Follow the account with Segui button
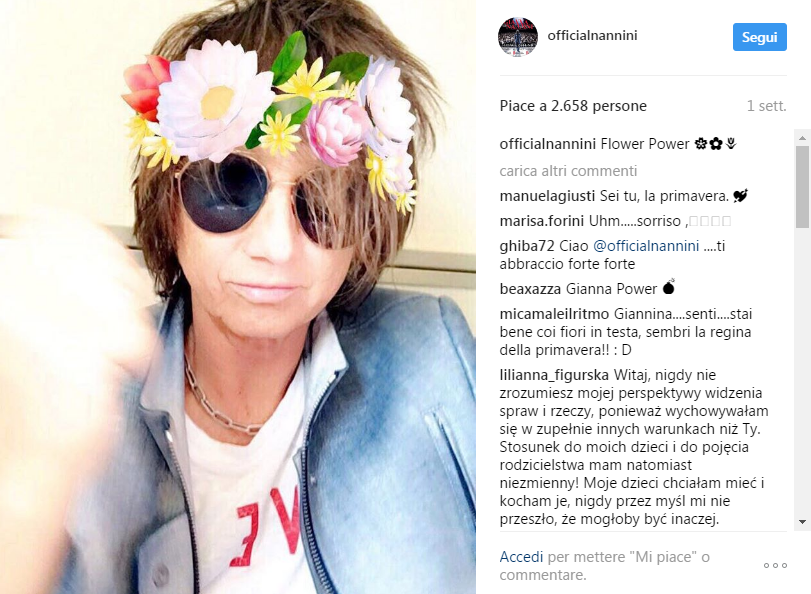 759,37
